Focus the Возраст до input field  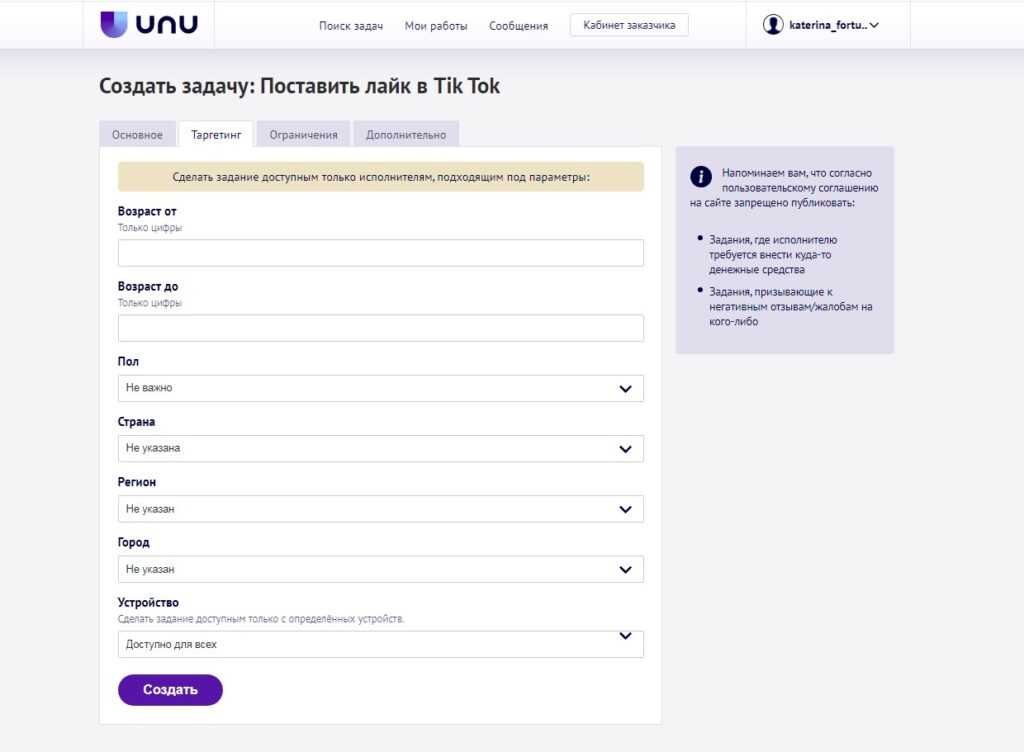click(x=381, y=328)
